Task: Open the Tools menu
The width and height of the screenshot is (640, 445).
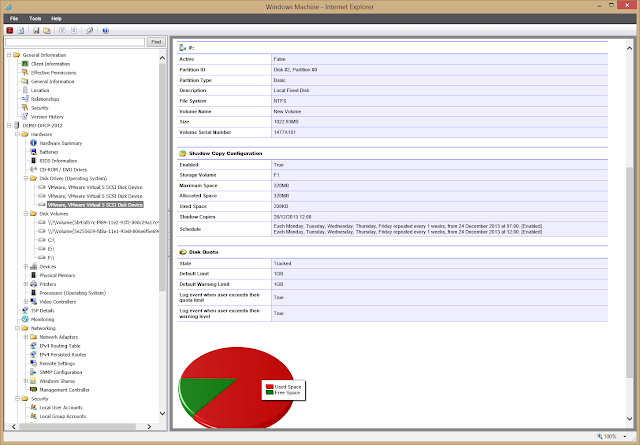Action: pyautogui.click(x=35, y=18)
